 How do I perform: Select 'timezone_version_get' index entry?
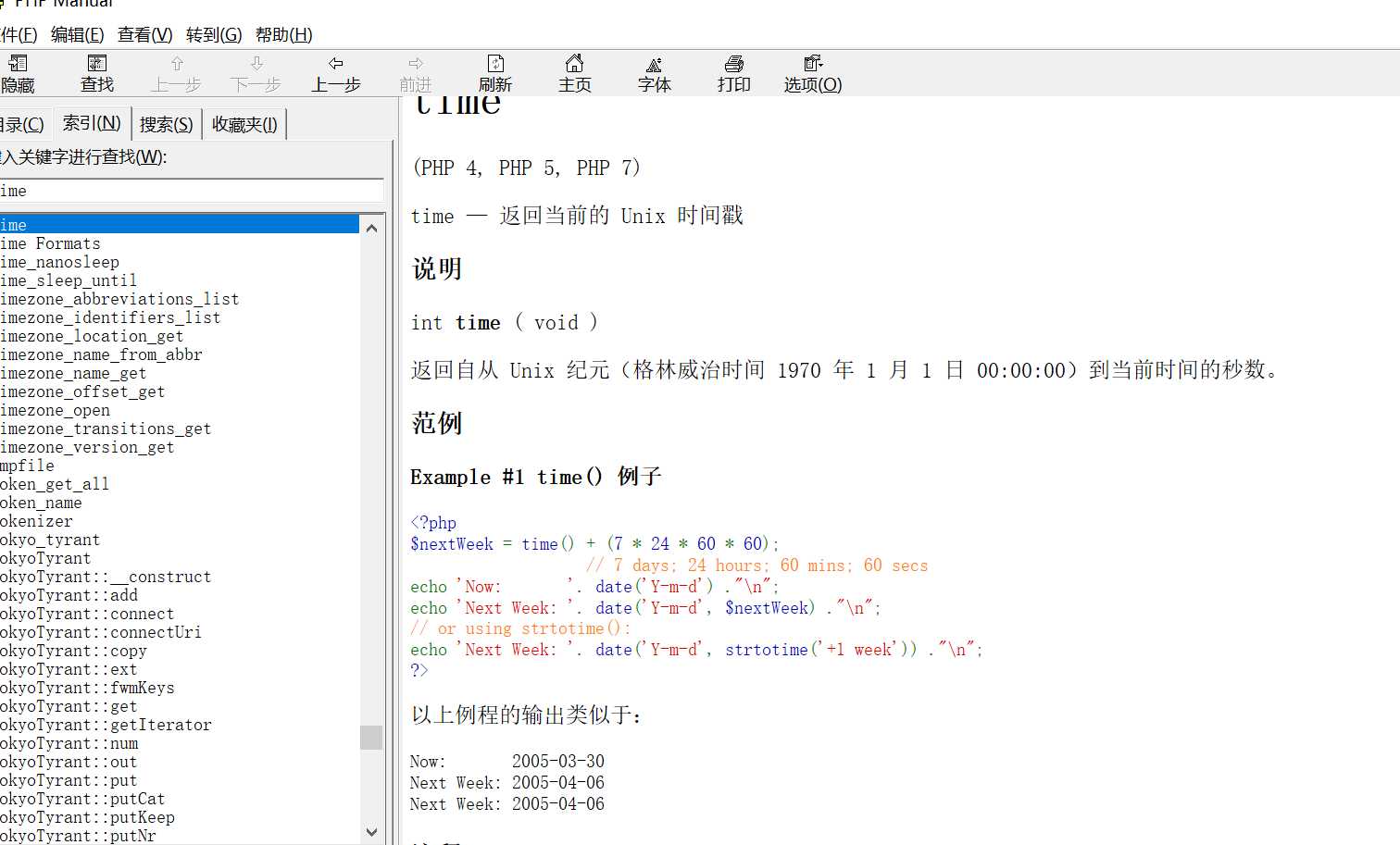[87, 447]
